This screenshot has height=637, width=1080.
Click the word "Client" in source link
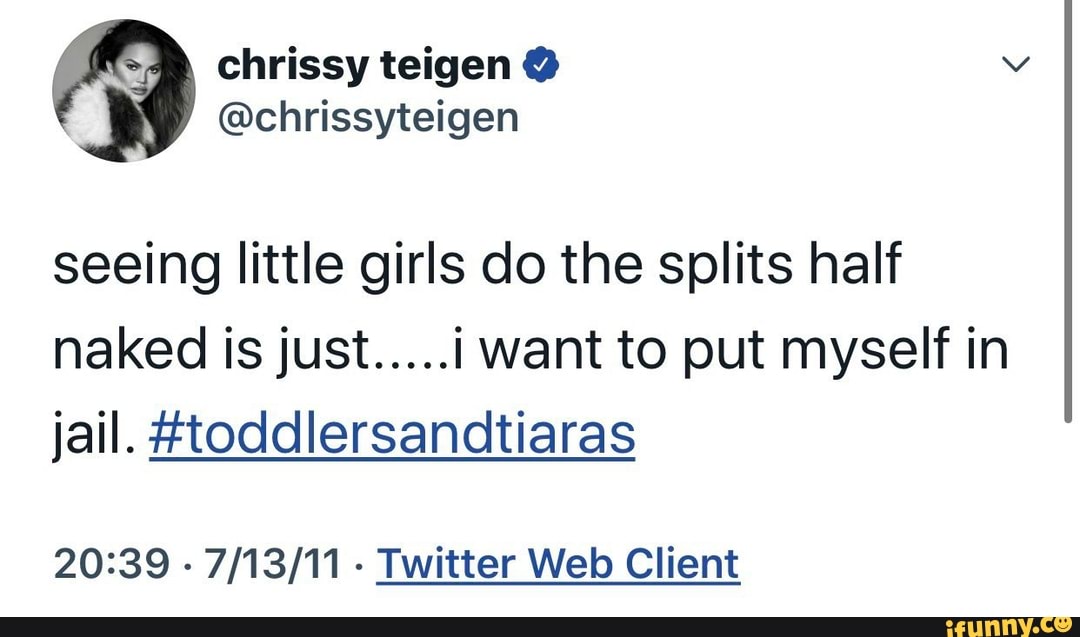[682, 564]
